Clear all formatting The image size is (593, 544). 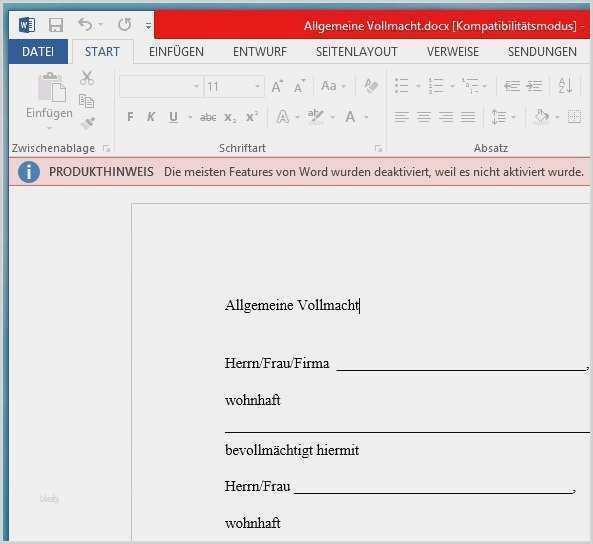click(x=371, y=85)
